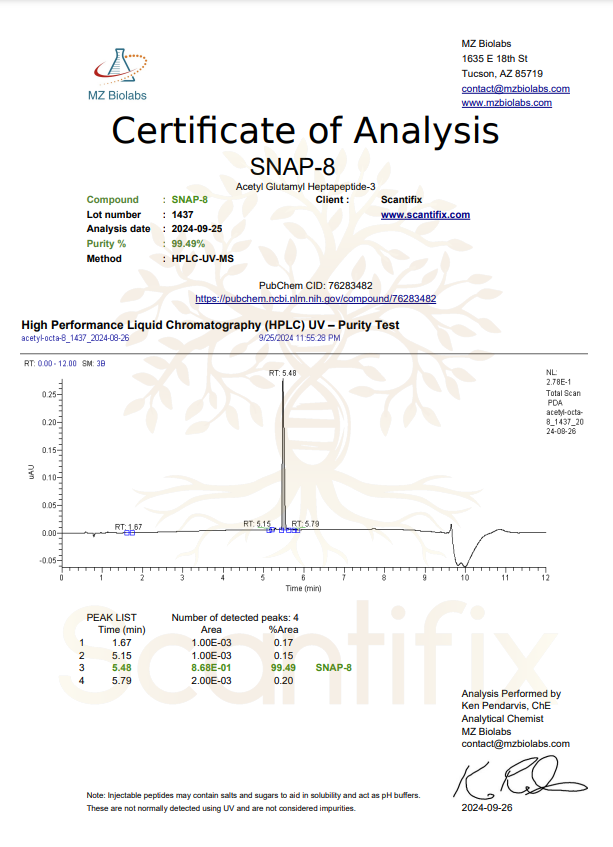Select the text Acetyl Glutamyl Heptapeptide-3
Viewport: 613px width, 847px height.
(305, 186)
